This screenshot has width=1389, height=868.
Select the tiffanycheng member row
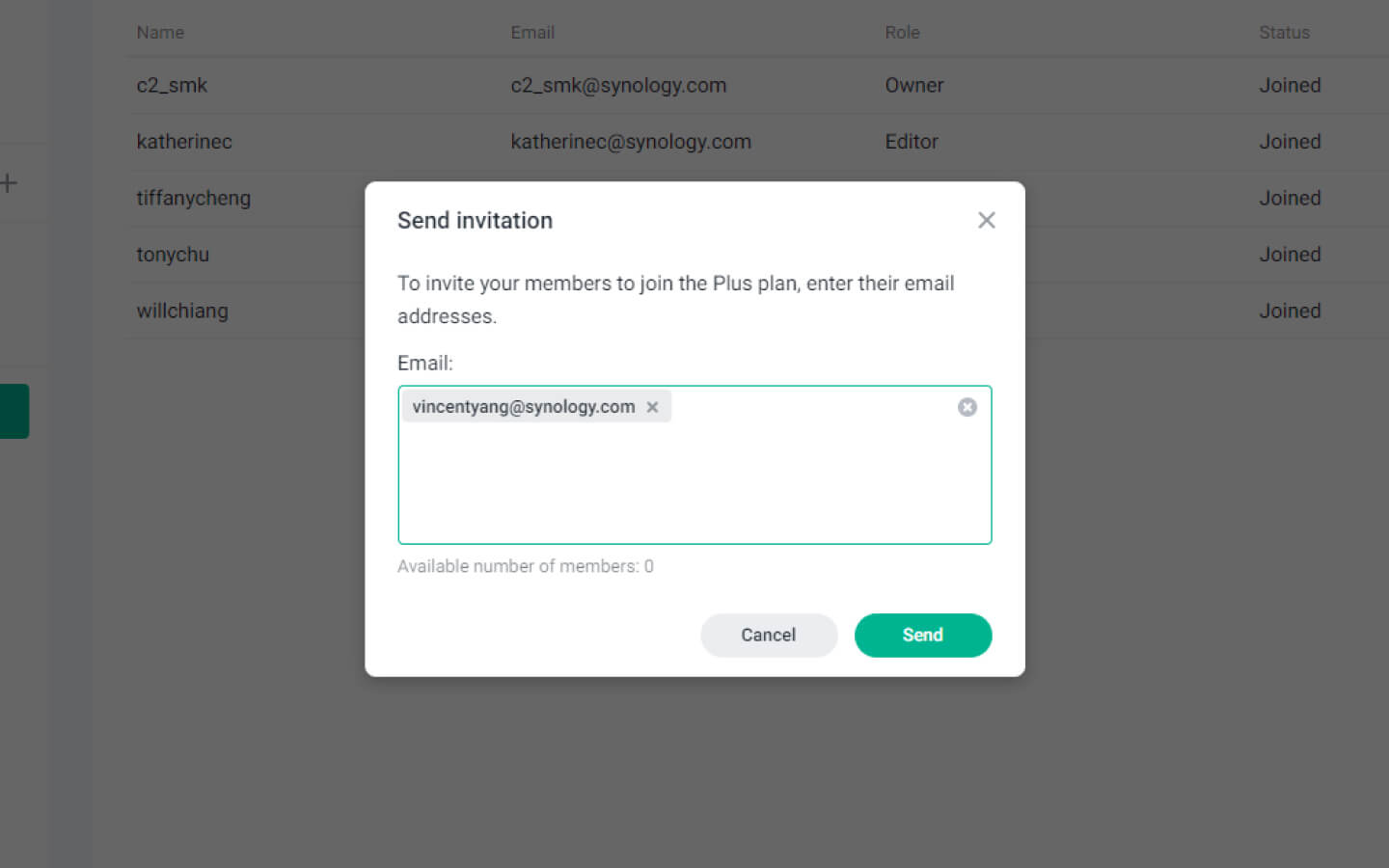pyautogui.click(x=194, y=199)
